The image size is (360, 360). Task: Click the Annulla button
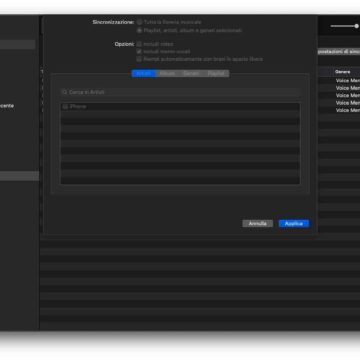(x=258, y=224)
